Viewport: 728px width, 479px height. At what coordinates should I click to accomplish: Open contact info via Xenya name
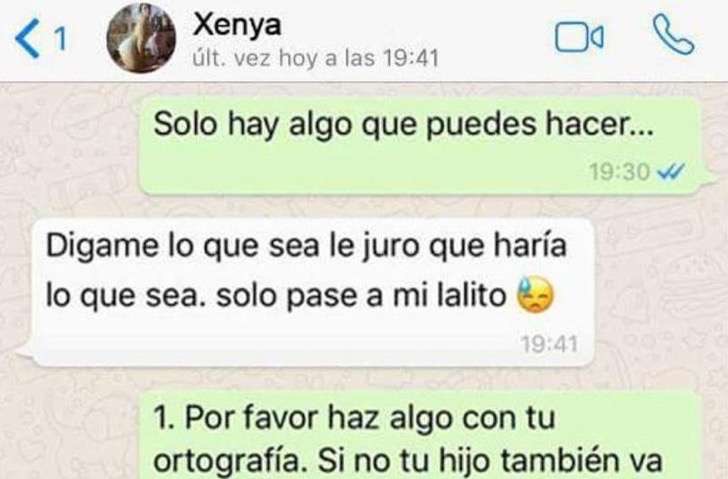[237, 24]
